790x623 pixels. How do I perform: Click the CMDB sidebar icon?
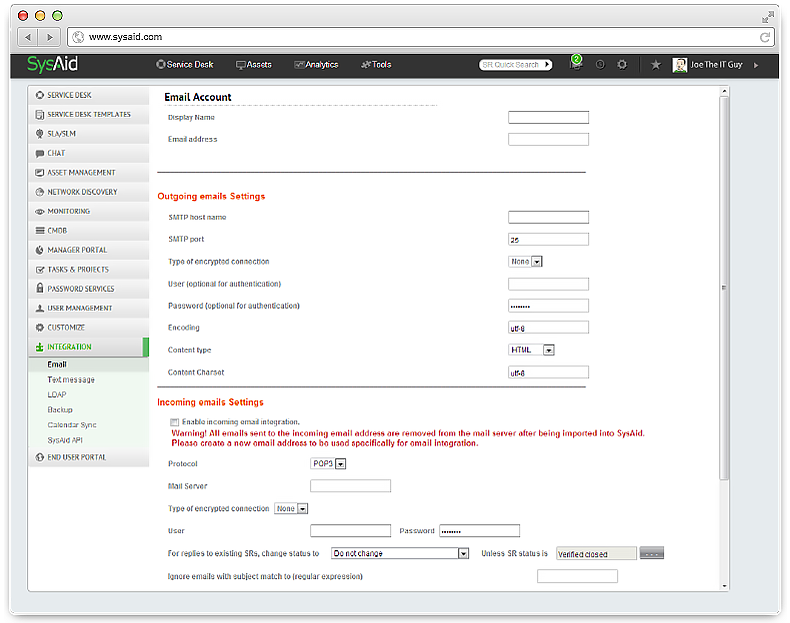pyautogui.click(x=40, y=231)
